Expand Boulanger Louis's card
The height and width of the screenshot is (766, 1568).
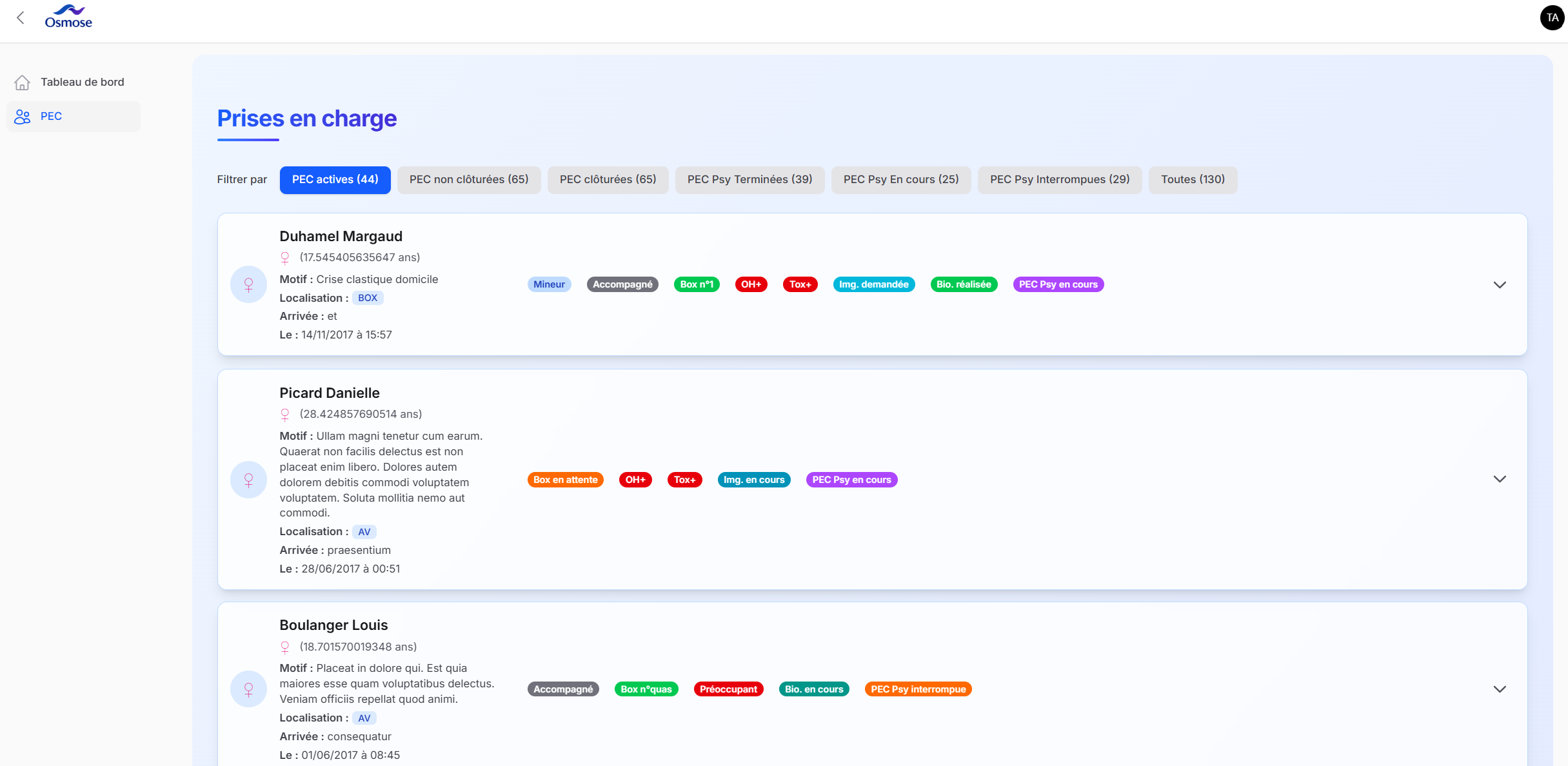(x=1501, y=689)
